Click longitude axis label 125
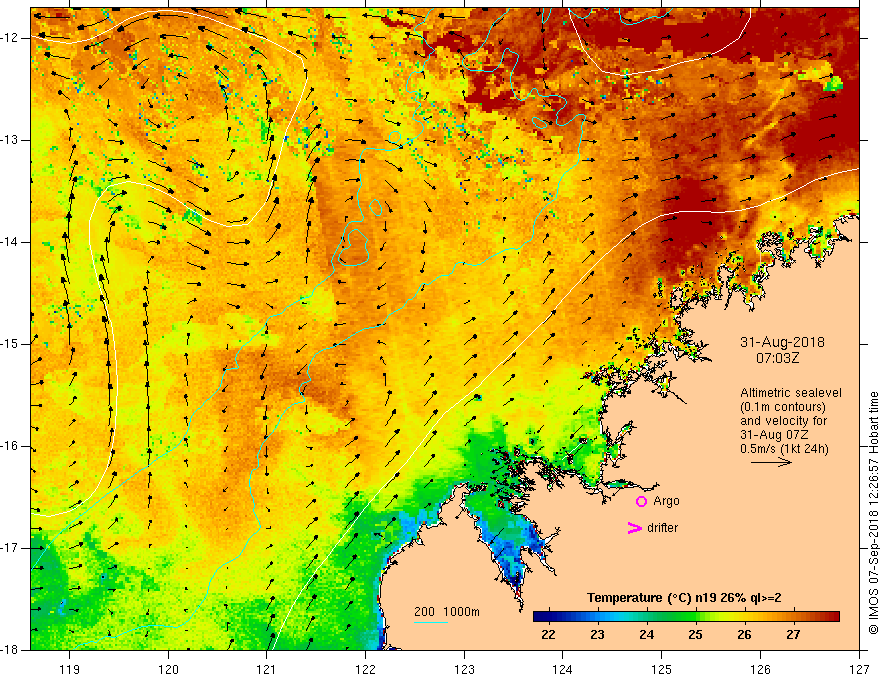This screenshot has height=680, width=880. coord(662,669)
